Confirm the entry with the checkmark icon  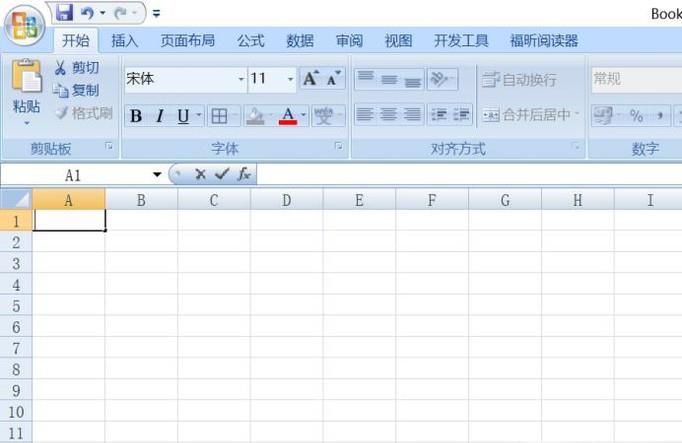pyautogui.click(x=222, y=175)
